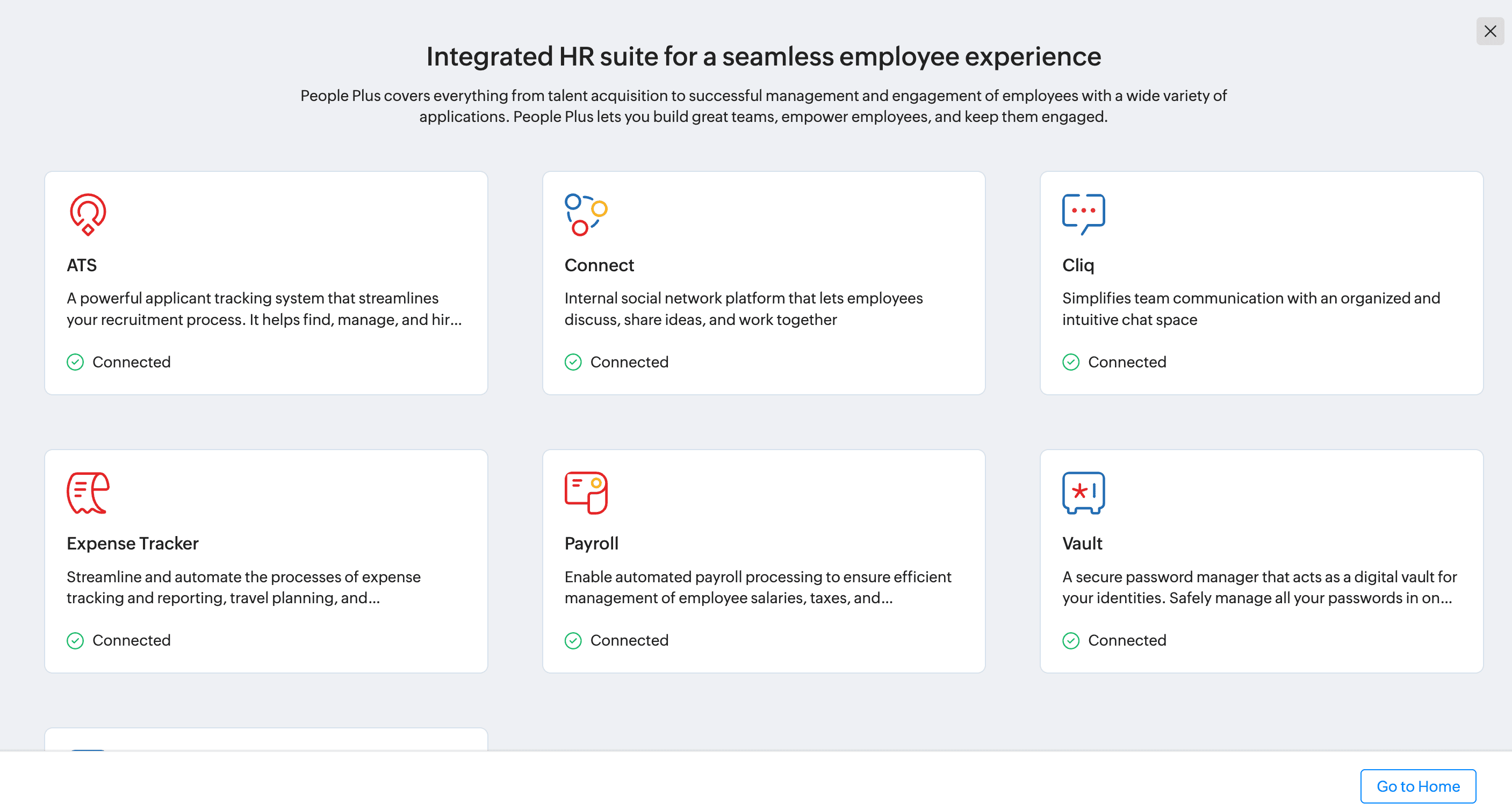Select the ATS applicant tracking icon

pyautogui.click(x=87, y=215)
